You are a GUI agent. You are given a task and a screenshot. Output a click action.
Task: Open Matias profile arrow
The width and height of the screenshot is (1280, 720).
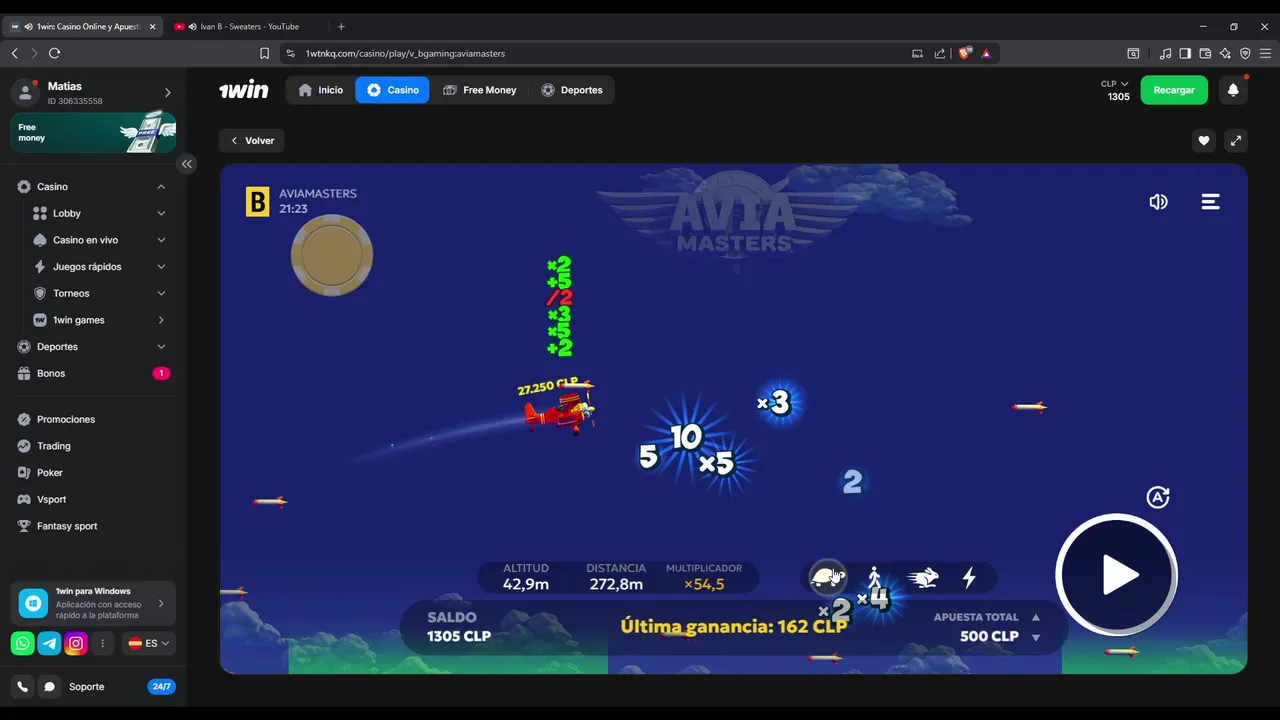click(167, 93)
